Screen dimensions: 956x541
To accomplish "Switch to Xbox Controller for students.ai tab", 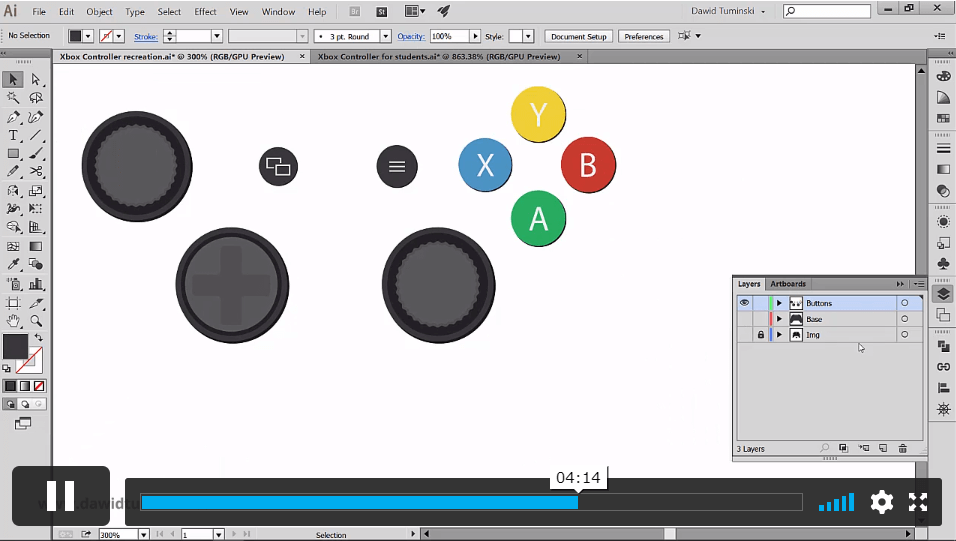I will click(439, 56).
